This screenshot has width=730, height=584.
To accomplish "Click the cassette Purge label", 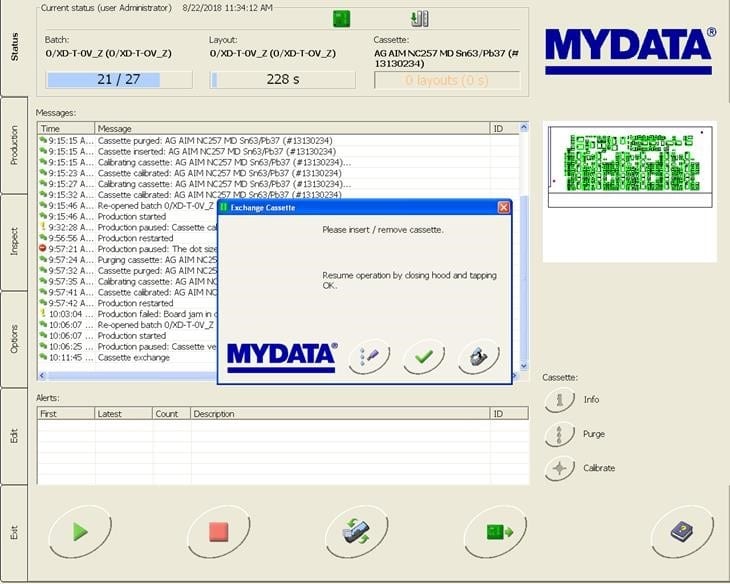I will pyautogui.click(x=594, y=434).
